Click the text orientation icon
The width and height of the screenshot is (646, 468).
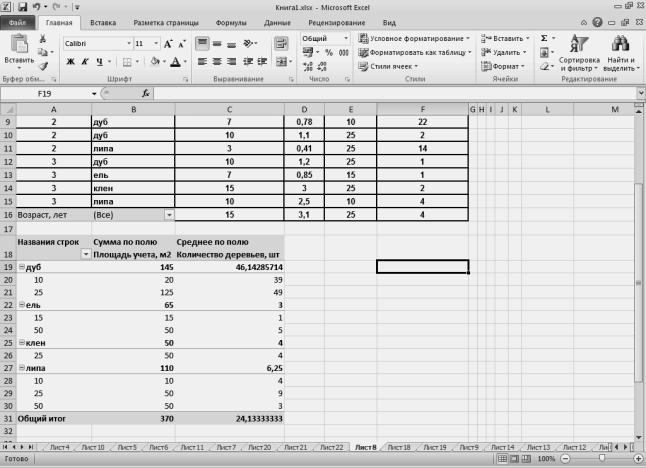click(248, 43)
